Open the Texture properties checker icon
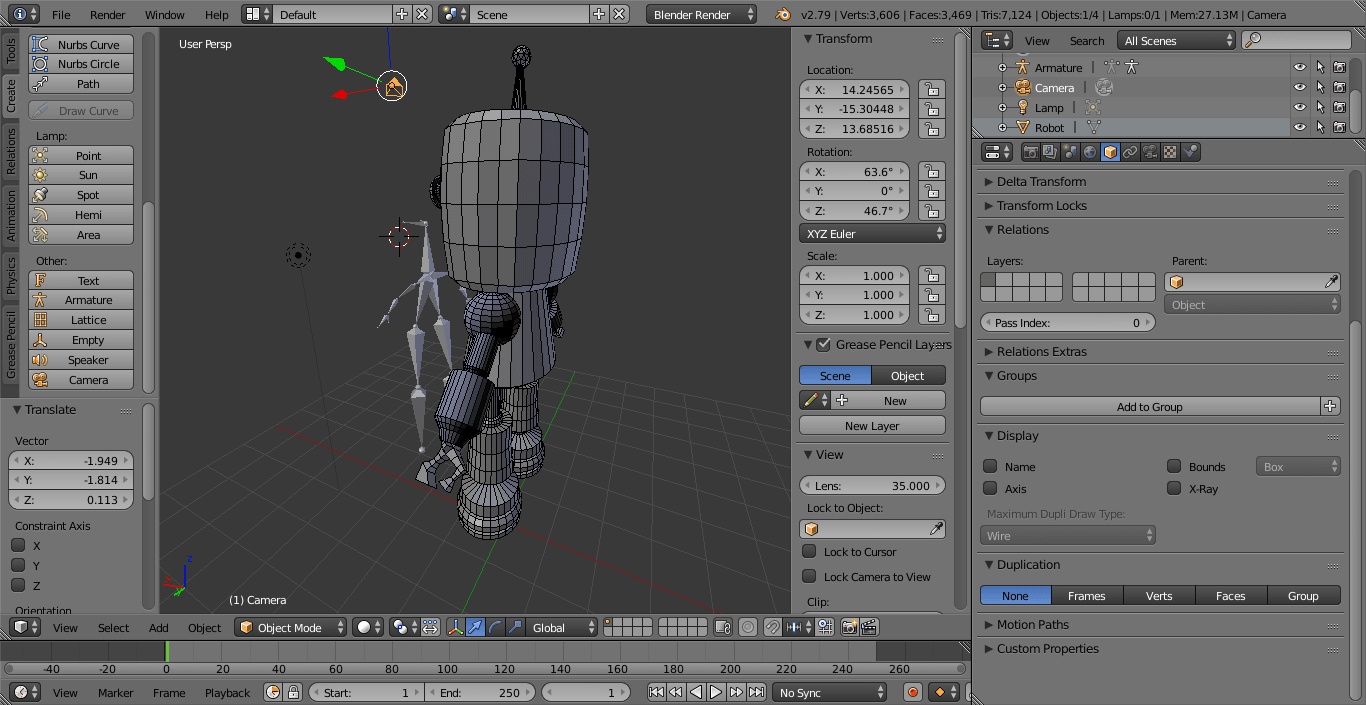 click(1170, 152)
